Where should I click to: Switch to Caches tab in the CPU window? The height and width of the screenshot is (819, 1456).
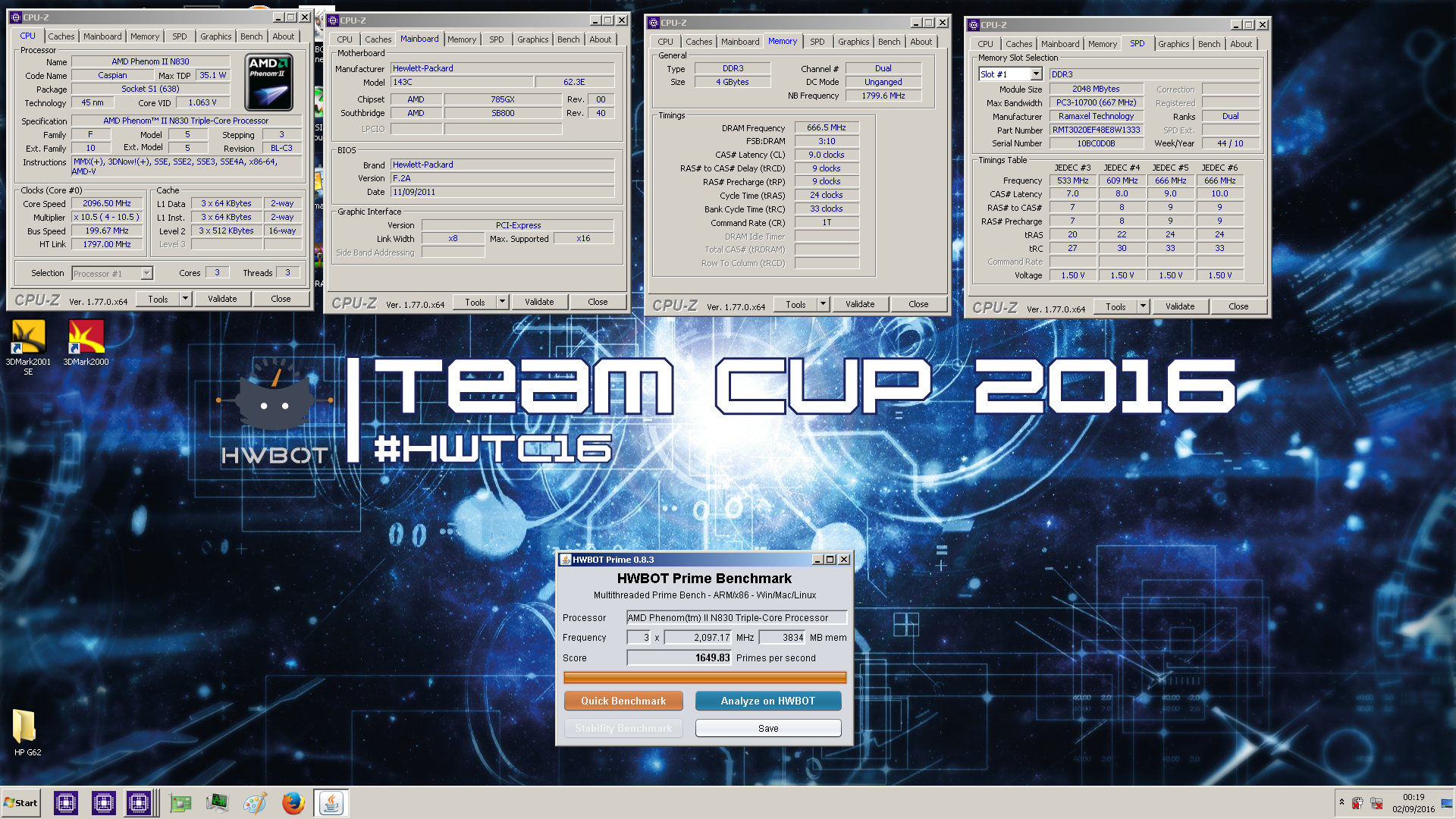point(61,36)
